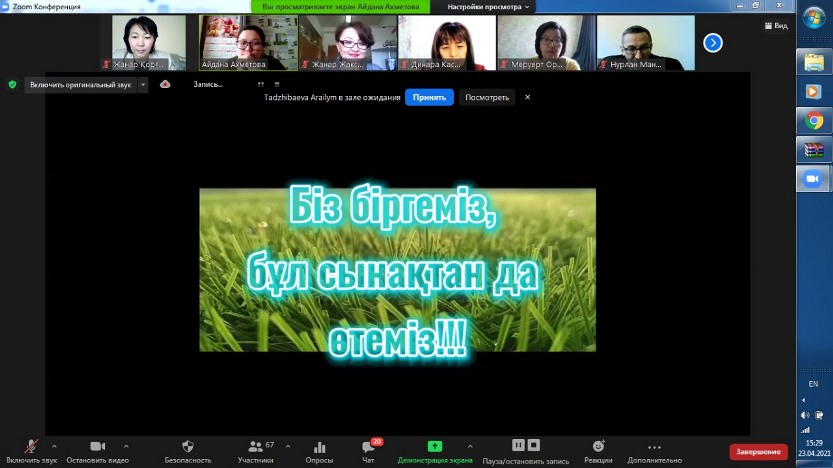Screen dimensions: 833x468
Task: Click the Windows Start orb
Action: pos(814,18)
